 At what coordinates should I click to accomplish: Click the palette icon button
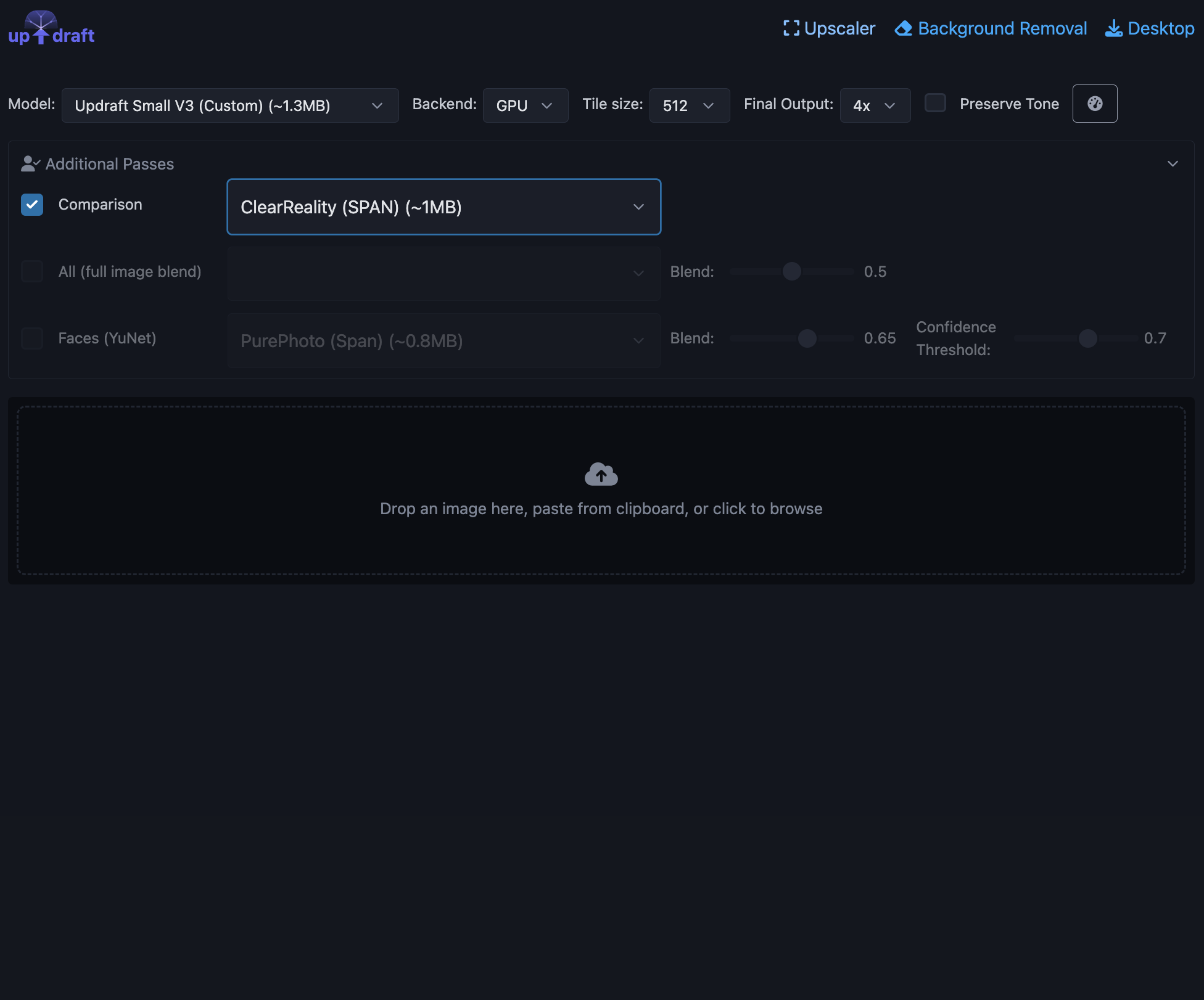click(1095, 104)
